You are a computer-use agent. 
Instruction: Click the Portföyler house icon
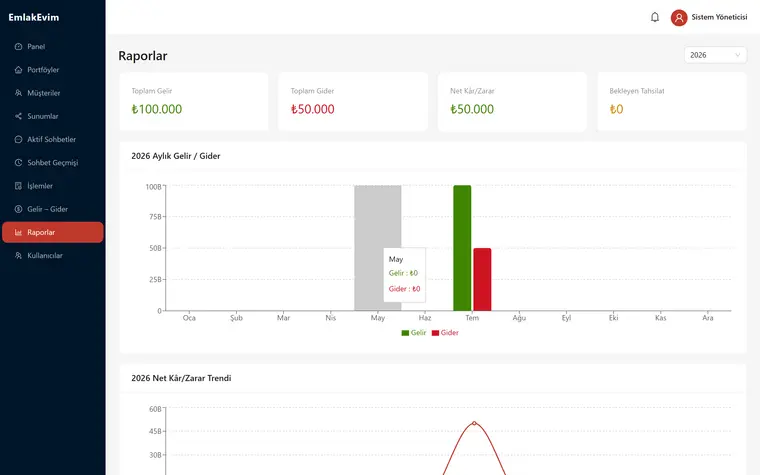pos(18,70)
